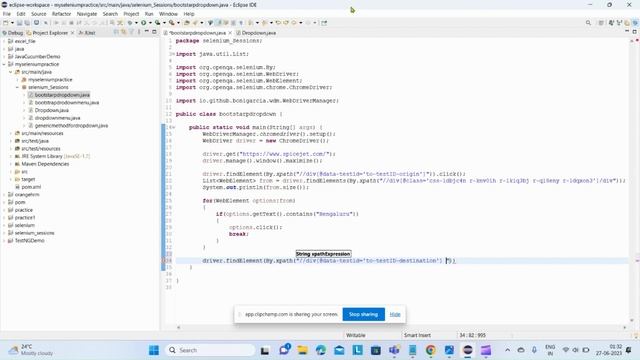Screen dimensions: 640x360
Task: Click the Stop sharing button
Action: (x=363, y=314)
